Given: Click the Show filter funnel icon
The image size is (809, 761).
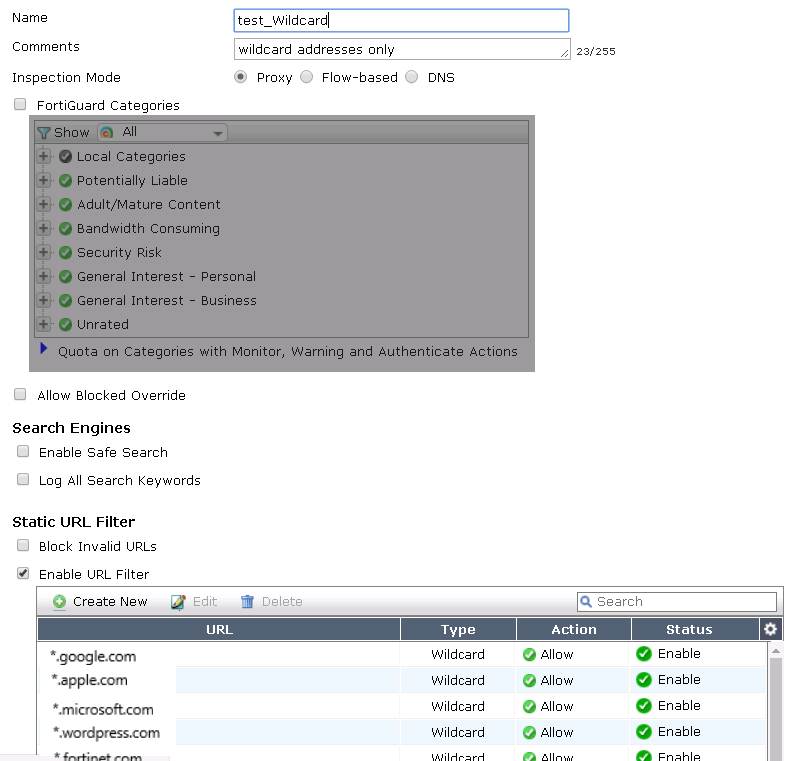Looking at the screenshot, I should 43,132.
